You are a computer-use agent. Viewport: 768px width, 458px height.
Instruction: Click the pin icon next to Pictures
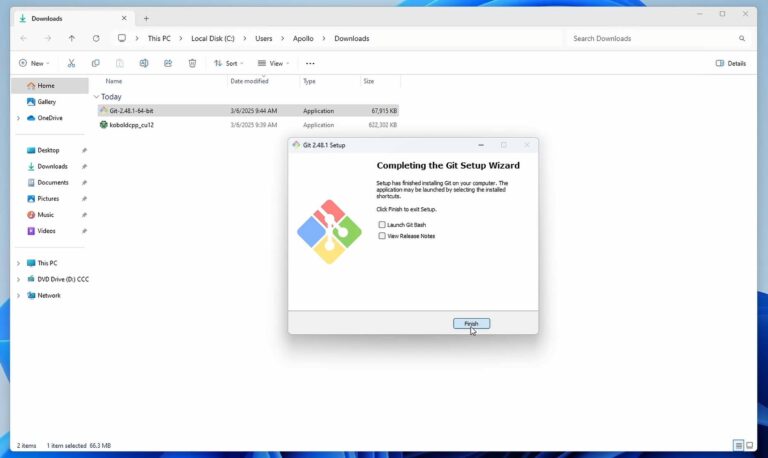(84, 199)
